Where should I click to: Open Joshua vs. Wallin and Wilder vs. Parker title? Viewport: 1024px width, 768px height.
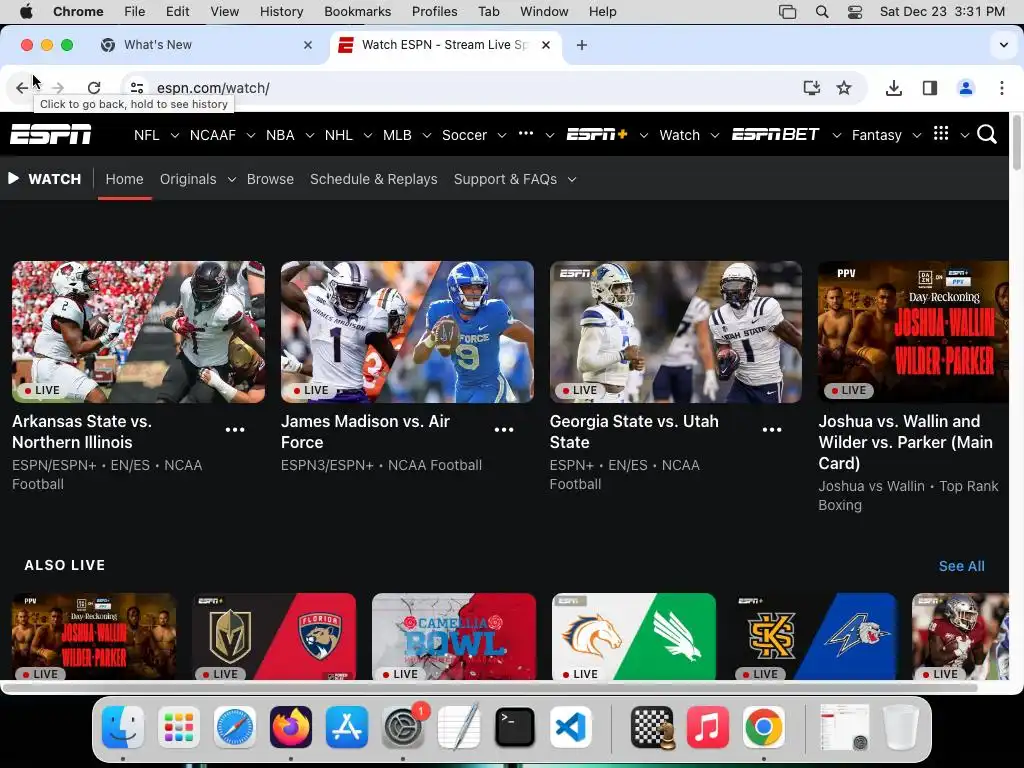[x=905, y=442]
